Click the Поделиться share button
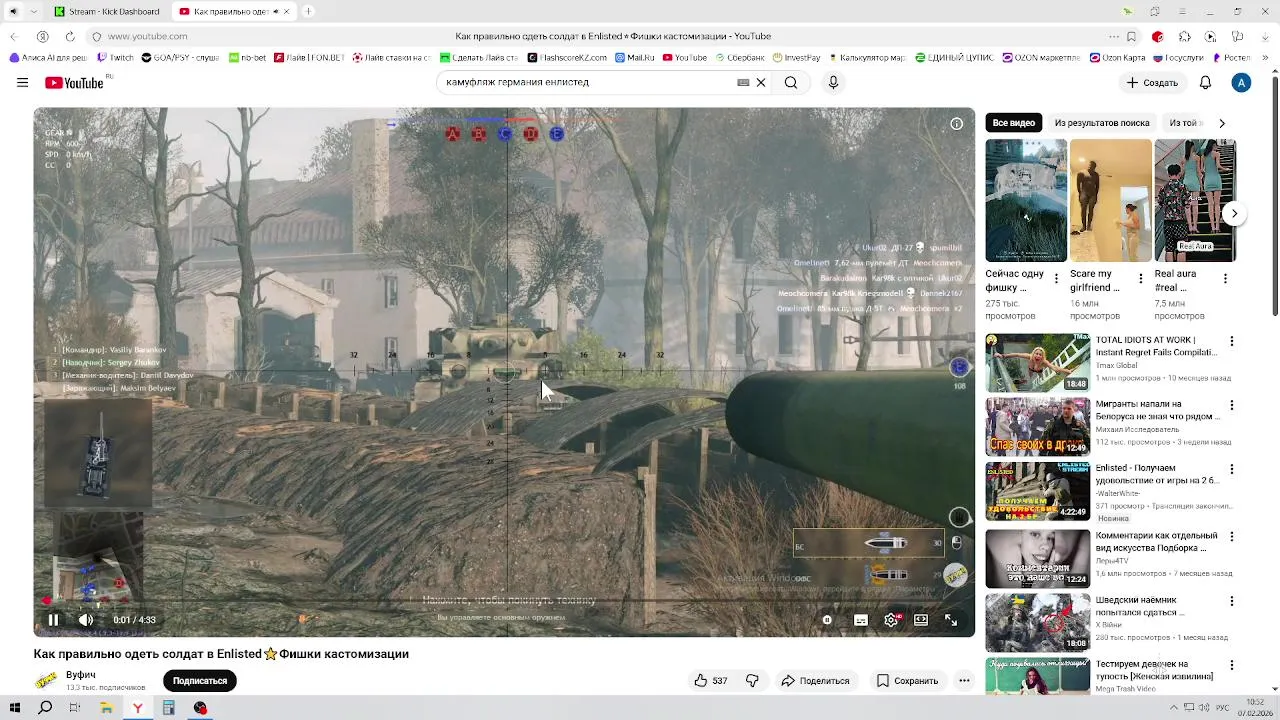1280x720 pixels. [815, 681]
